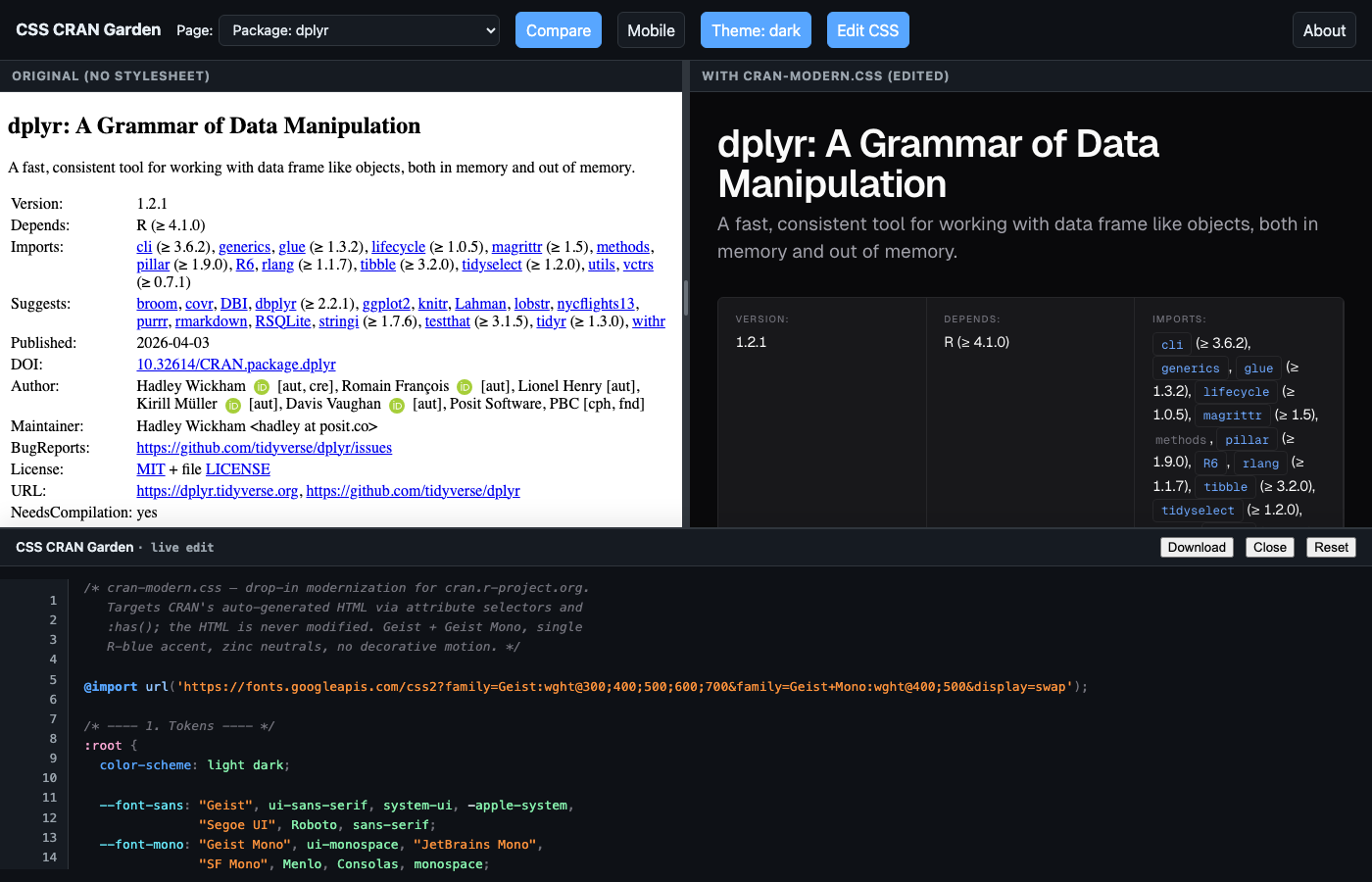Click Davis Vaughan ORCID icon
The image size is (1372, 882).
(x=397, y=405)
